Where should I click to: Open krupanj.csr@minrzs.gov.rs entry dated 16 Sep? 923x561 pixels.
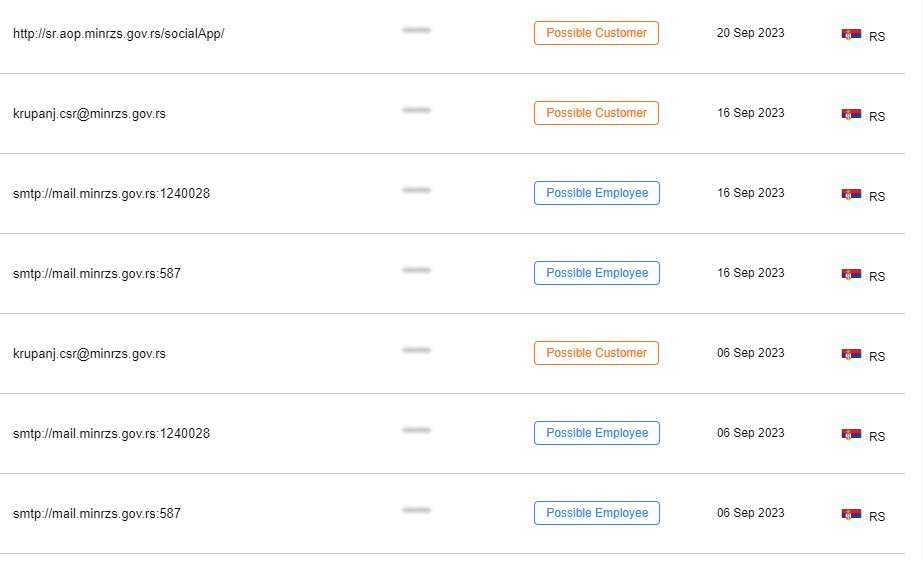click(89, 114)
